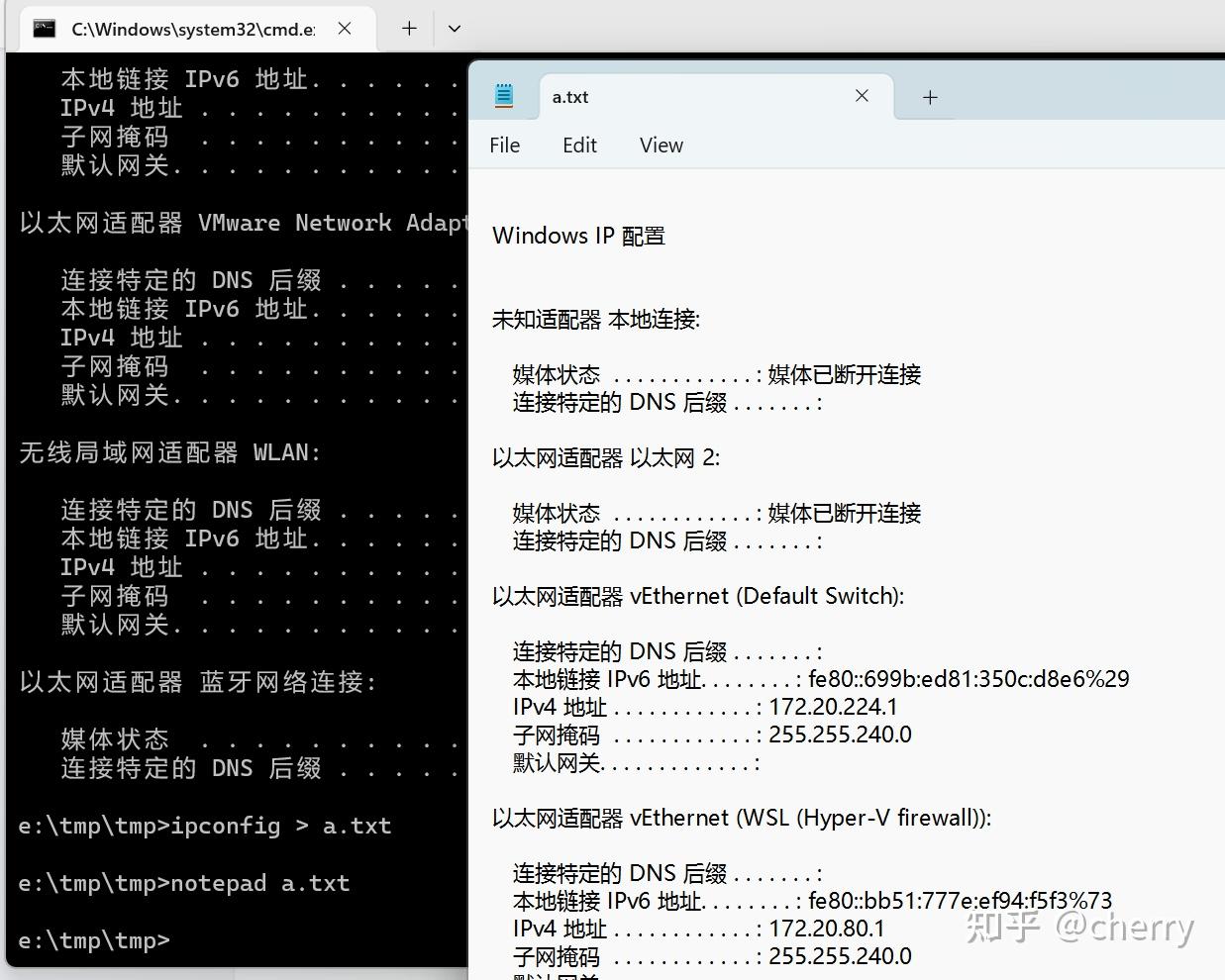This screenshot has width=1225, height=980.
Task: Click the '未知适配器 本地连接:' line
Action: coord(596,320)
